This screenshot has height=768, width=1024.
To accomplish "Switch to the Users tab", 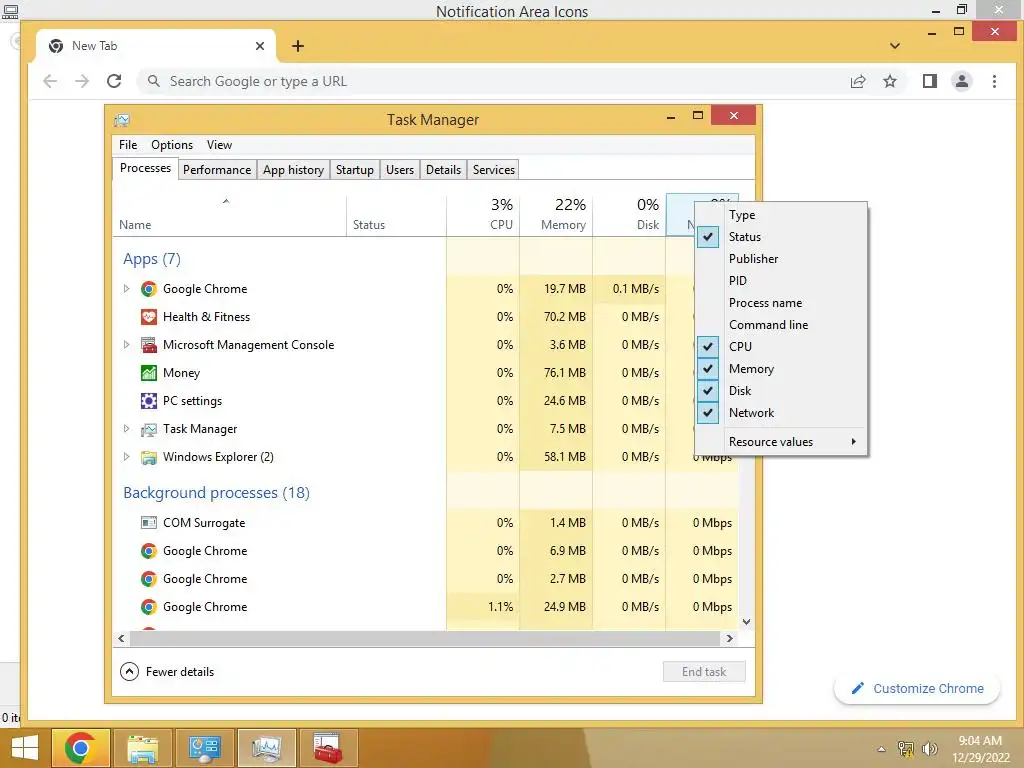I will [400, 170].
